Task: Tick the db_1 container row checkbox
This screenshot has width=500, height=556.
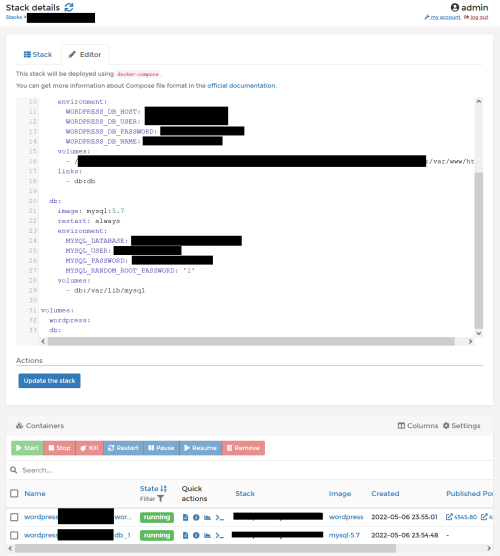Action: point(14,535)
